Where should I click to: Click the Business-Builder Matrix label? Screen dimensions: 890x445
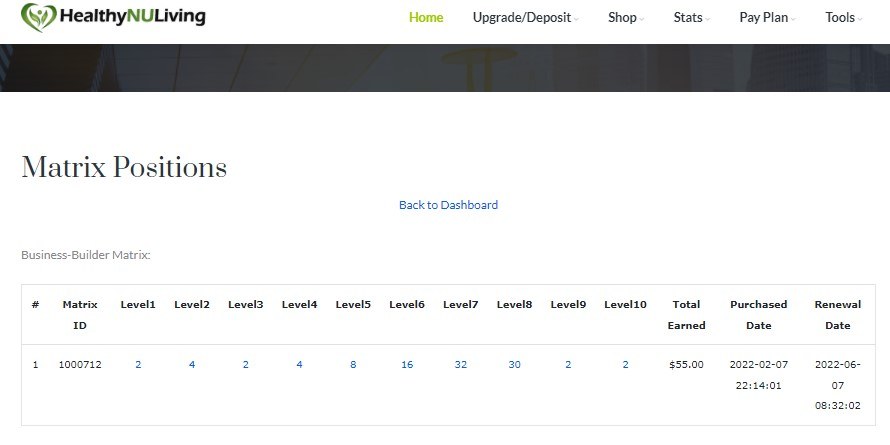86,255
